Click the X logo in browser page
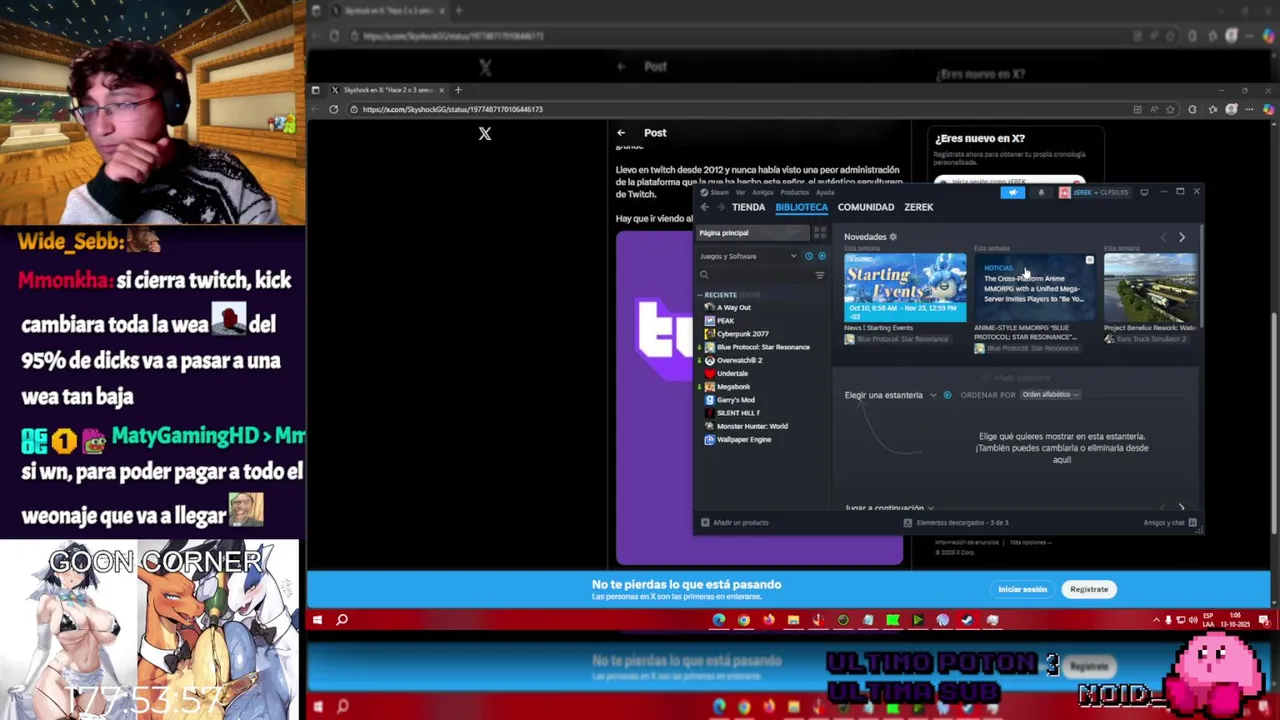1280x720 pixels. [485, 134]
